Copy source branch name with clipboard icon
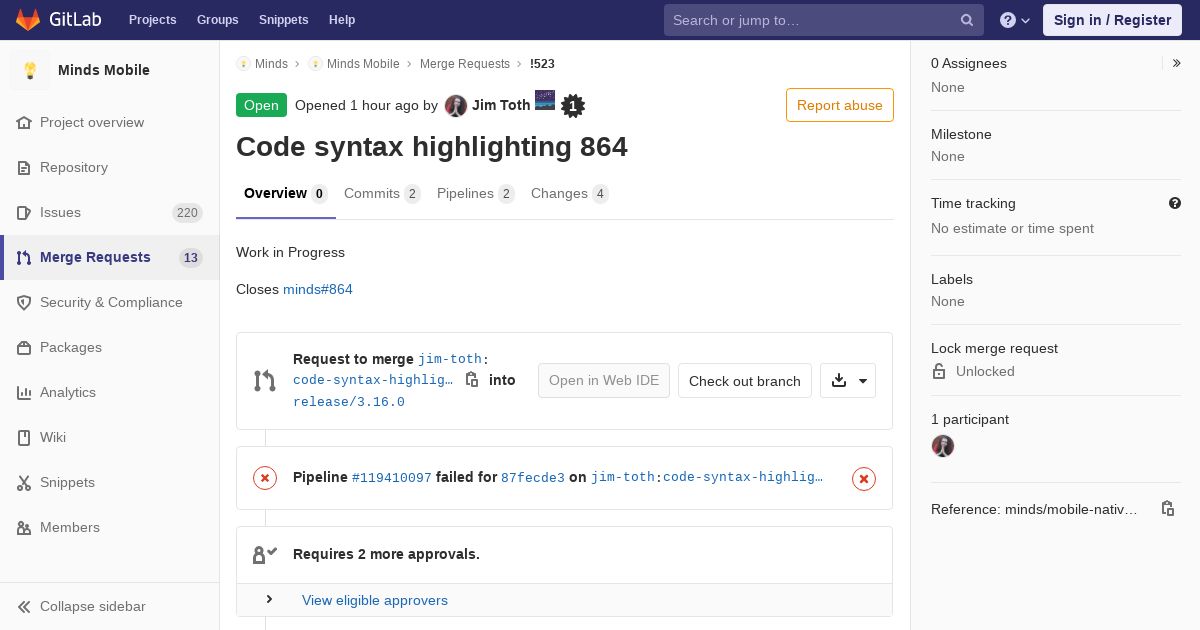Image resolution: width=1200 pixels, height=630 pixels. tap(472, 380)
